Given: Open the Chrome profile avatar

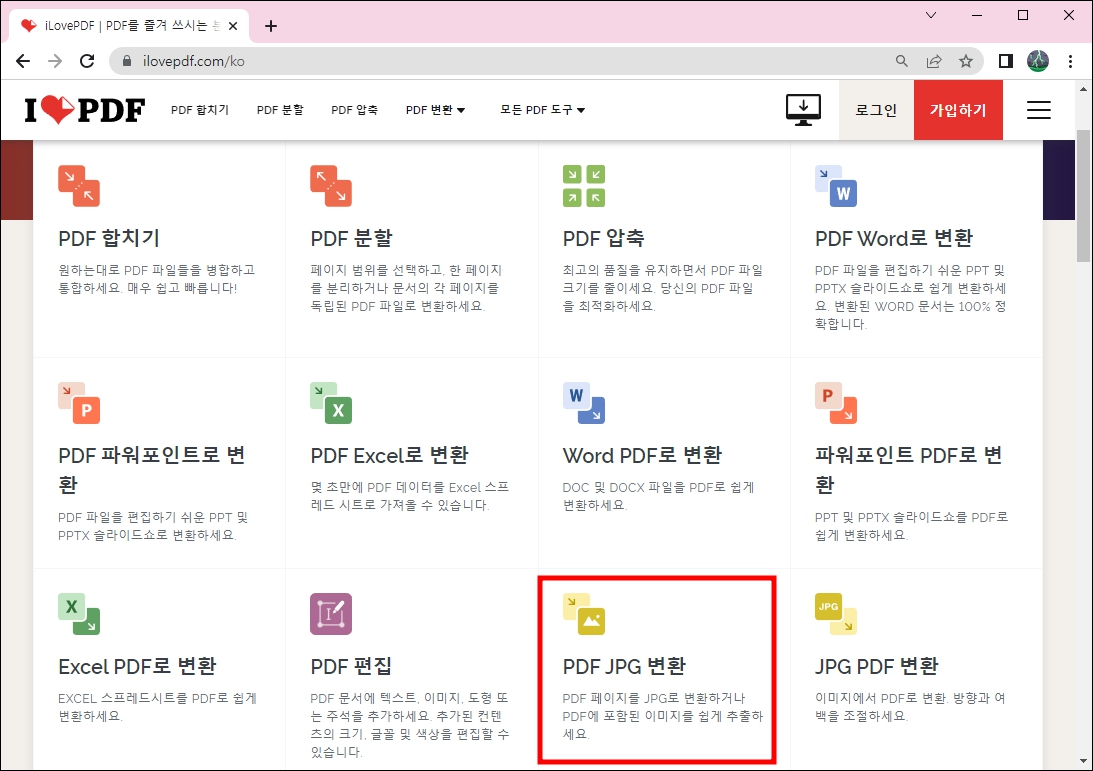Looking at the screenshot, I should point(1038,61).
